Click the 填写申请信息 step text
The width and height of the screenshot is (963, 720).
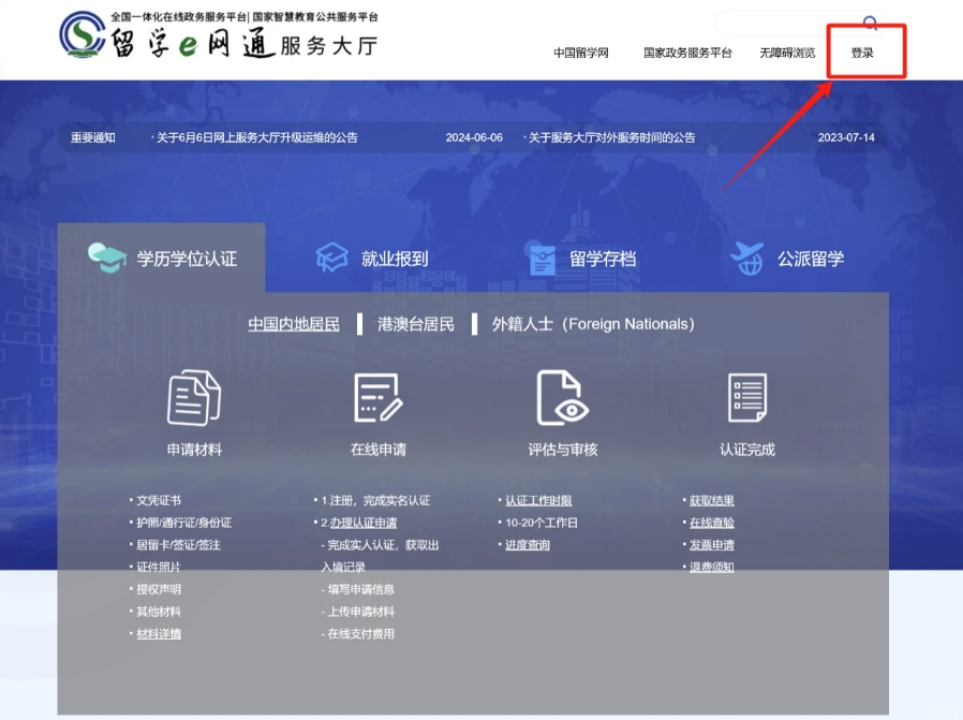(x=361, y=589)
